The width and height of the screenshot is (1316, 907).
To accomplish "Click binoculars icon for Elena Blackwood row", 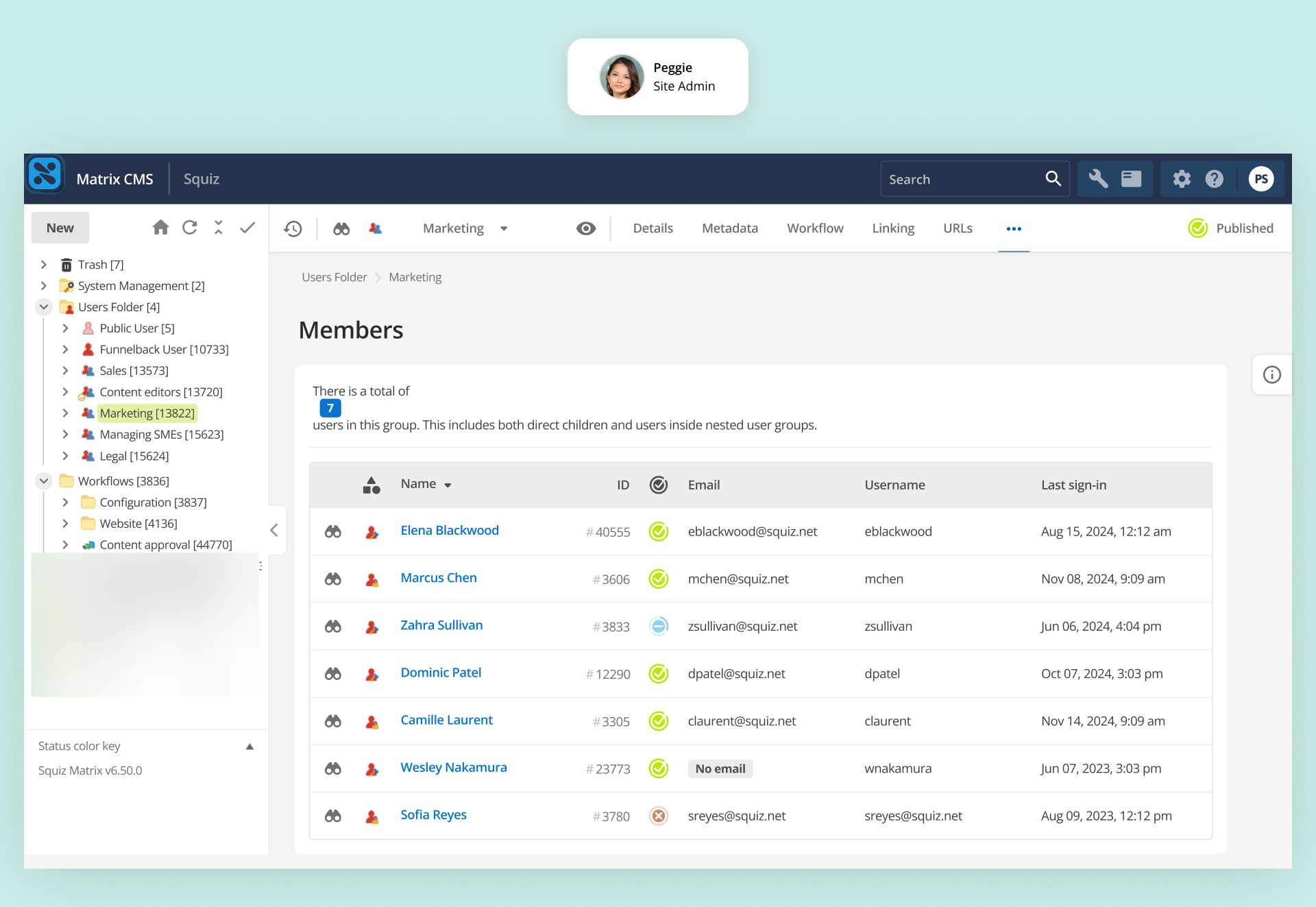I will pos(333,531).
